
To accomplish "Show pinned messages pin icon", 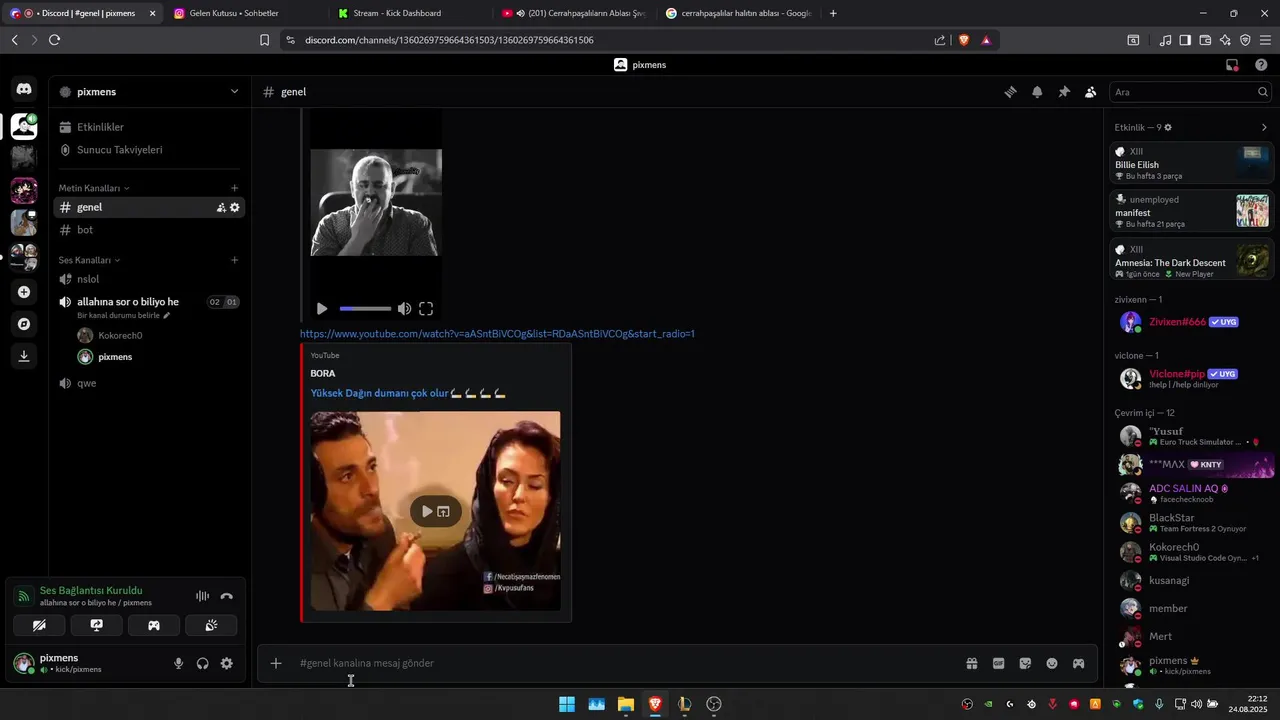I will pos(1064,92).
